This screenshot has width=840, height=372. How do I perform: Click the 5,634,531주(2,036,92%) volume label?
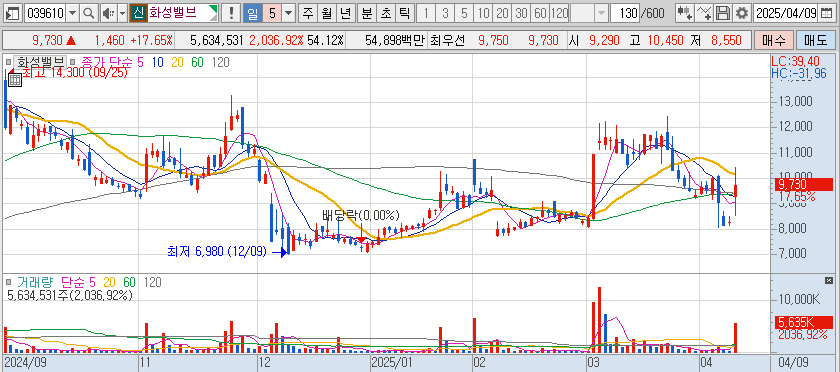[x=70, y=294]
